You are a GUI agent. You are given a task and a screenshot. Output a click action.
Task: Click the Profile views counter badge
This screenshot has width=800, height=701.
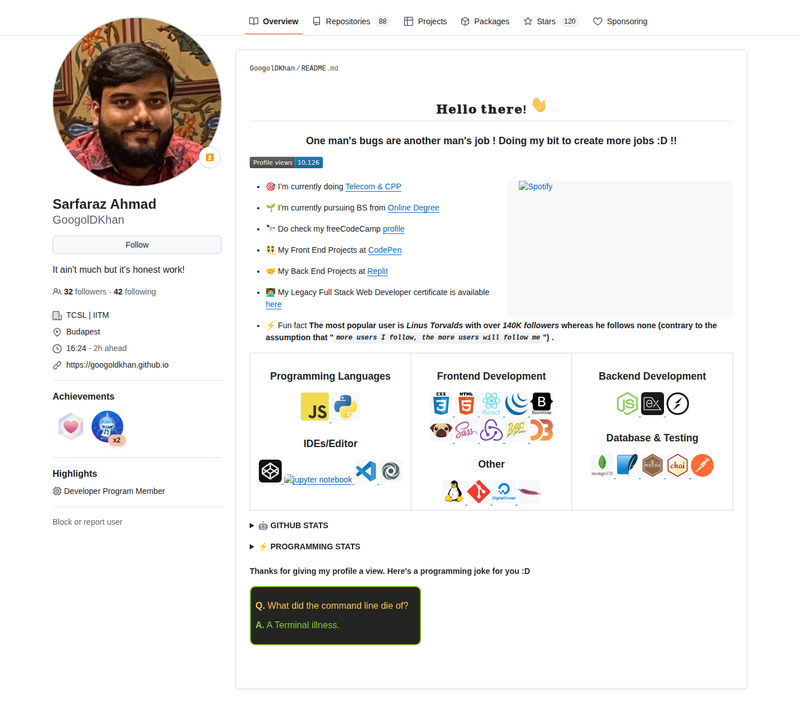click(286, 162)
